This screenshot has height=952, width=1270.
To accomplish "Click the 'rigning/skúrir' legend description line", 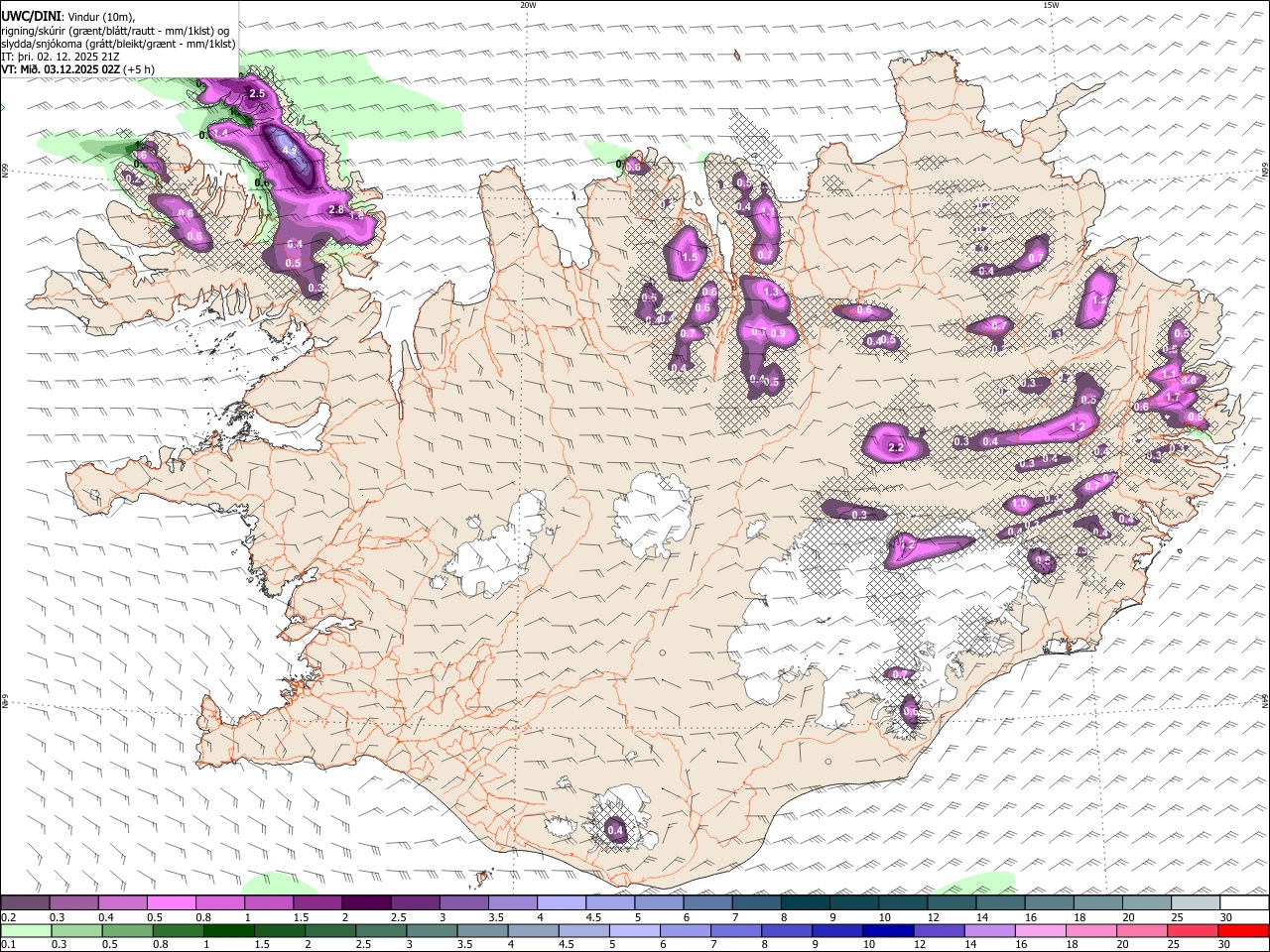I will click(114, 31).
